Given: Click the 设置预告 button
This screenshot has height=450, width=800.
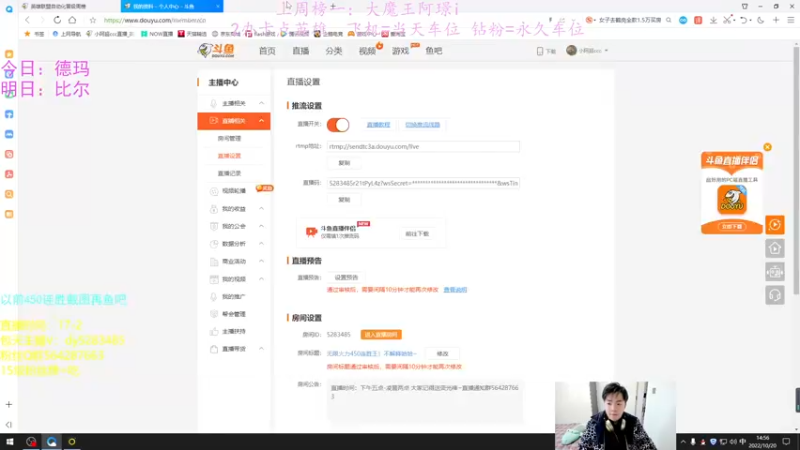Looking at the screenshot, I should [x=346, y=278].
